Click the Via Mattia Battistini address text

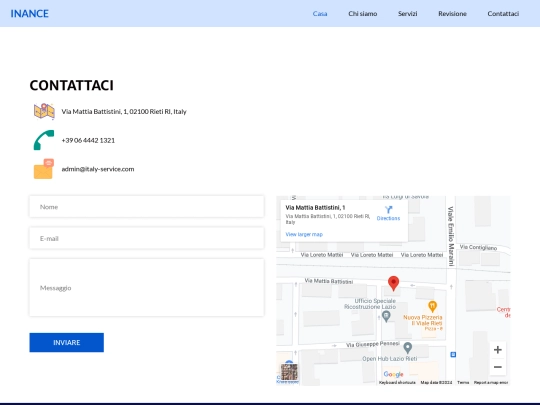[x=124, y=112]
